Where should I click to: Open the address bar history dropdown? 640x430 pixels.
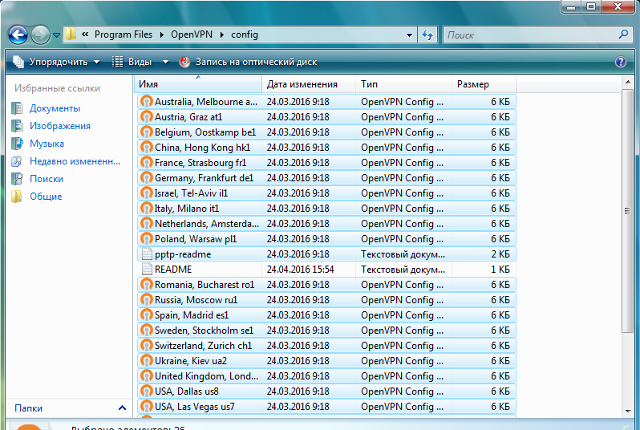pos(409,35)
